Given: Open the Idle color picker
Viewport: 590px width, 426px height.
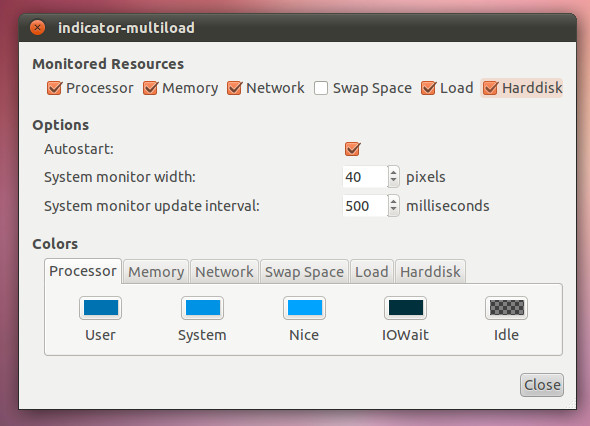Looking at the screenshot, I should tap(506, 308).
